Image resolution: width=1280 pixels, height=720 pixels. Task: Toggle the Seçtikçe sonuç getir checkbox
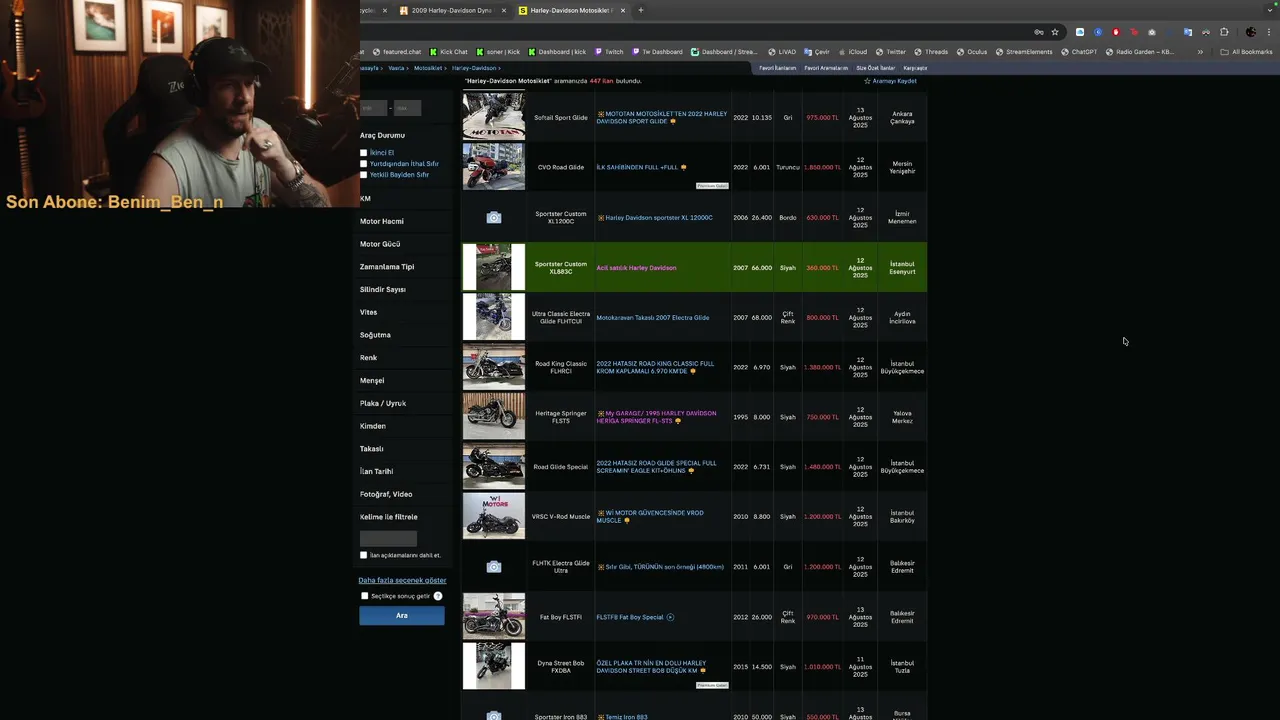(x=365, y=596)
